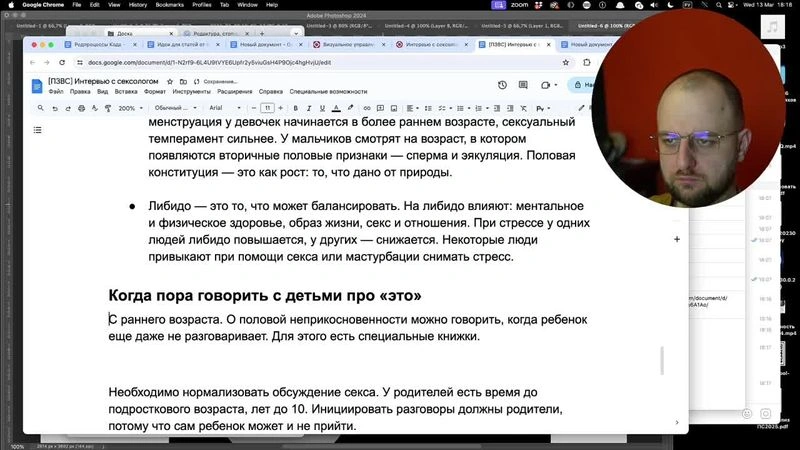Open the 200% zoom dropdown

click(x=131, y=108)
